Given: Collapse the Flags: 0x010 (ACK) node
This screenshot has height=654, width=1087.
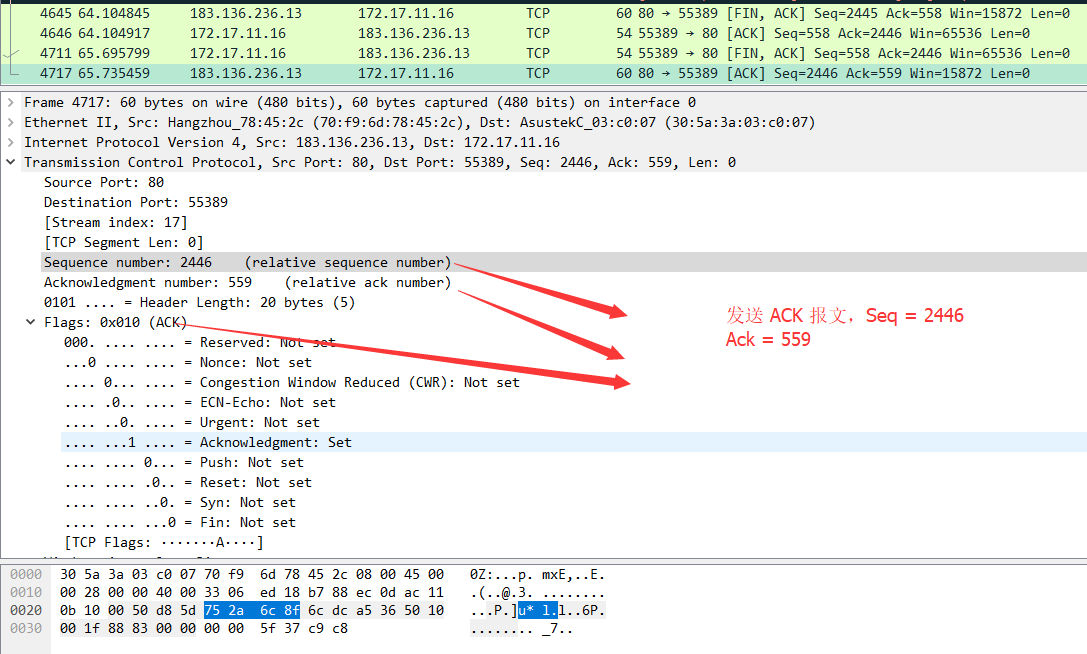Looking at the screenshot, I should click(31, 322).
